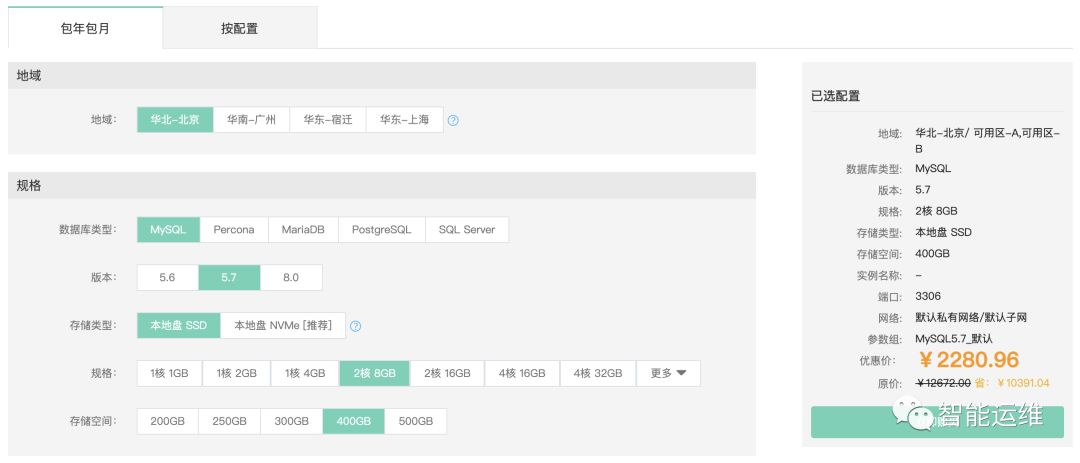
Task: Pick the 1核 1GB spec
Action: [x=169, y=373]
